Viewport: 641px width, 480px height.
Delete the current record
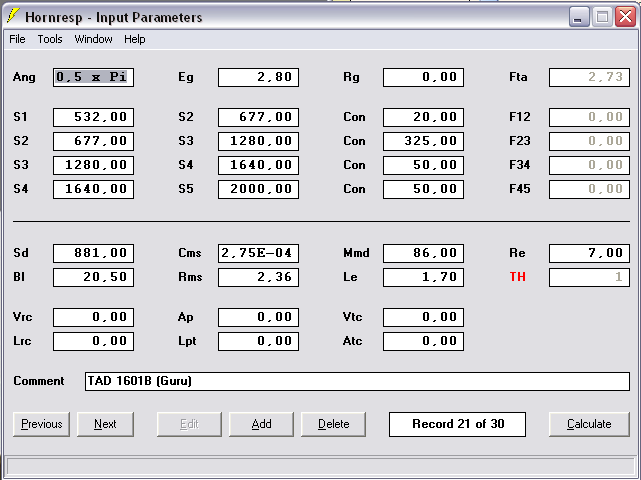click(x=334, y=424)
